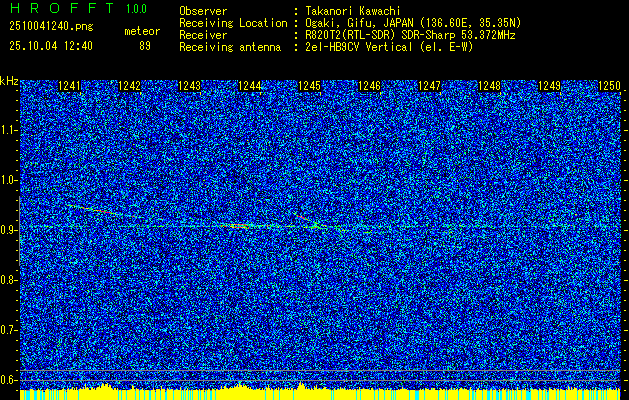Click the R820T2(RTL-SDR) receiver text
The image size is (629, 400).
410,35
